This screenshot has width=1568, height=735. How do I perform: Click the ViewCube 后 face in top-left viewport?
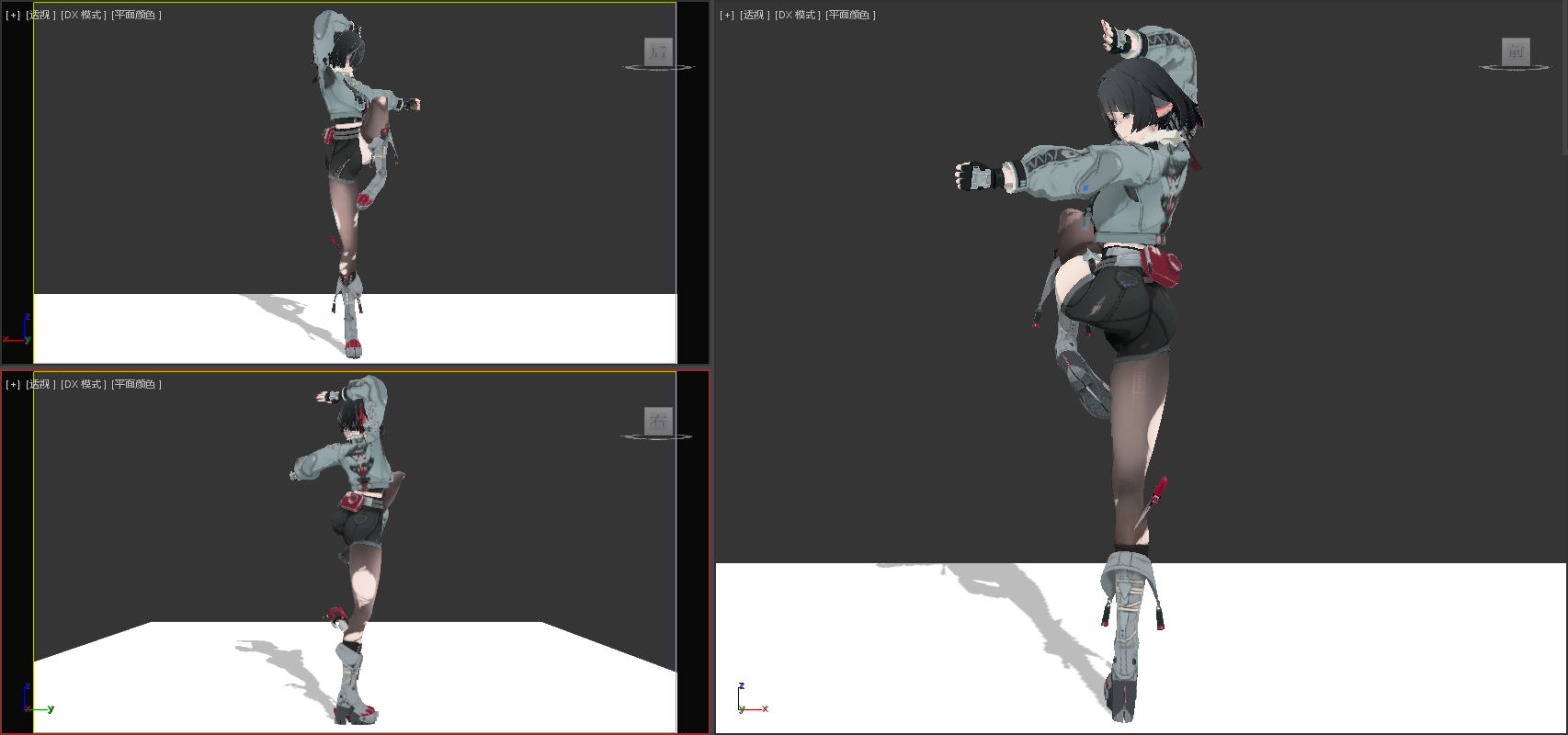(x=658, y=52)
